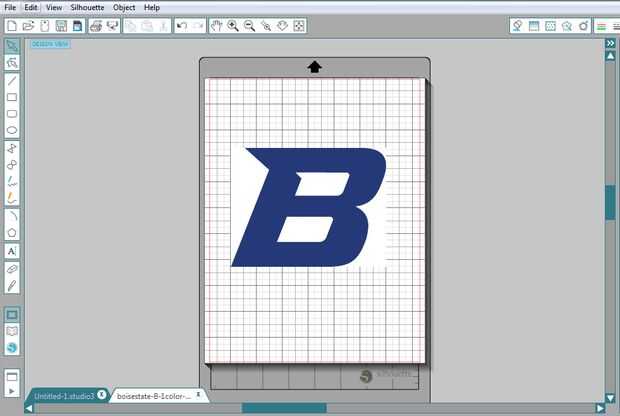
Task: Select the Draw an Ellipse tool
Action: coord(12,130)
